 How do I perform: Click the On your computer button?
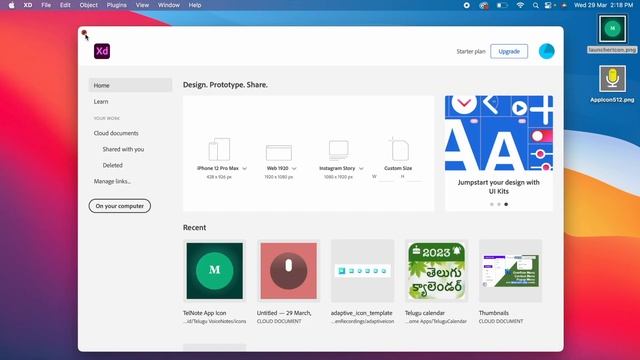tap(120, 206)
